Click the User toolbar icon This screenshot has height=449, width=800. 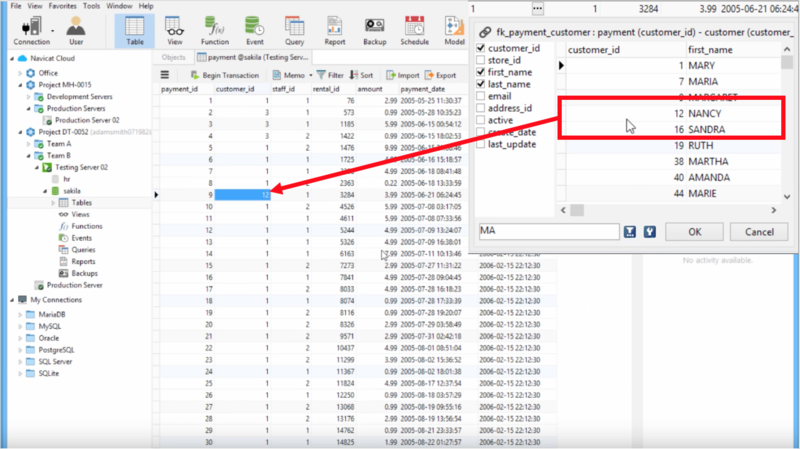pos(76,31)
